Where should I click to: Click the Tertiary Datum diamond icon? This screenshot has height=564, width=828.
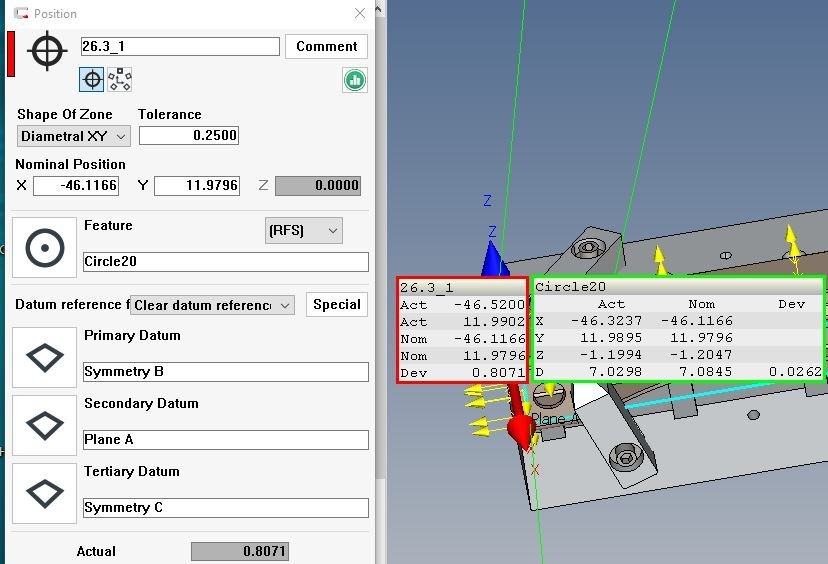coord(44,494)
